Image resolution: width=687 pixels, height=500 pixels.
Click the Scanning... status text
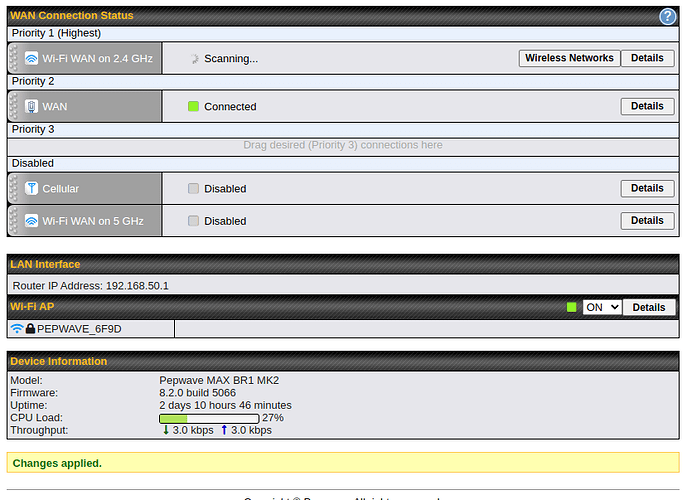231,59
